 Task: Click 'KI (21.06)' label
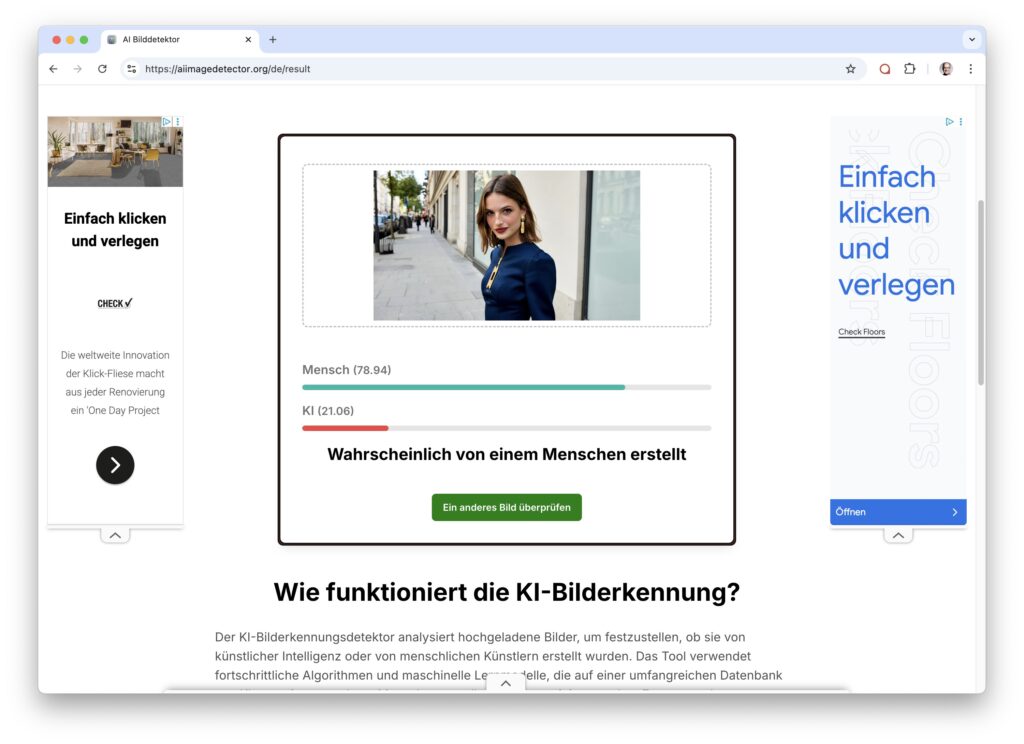click(x=328, y=411)
